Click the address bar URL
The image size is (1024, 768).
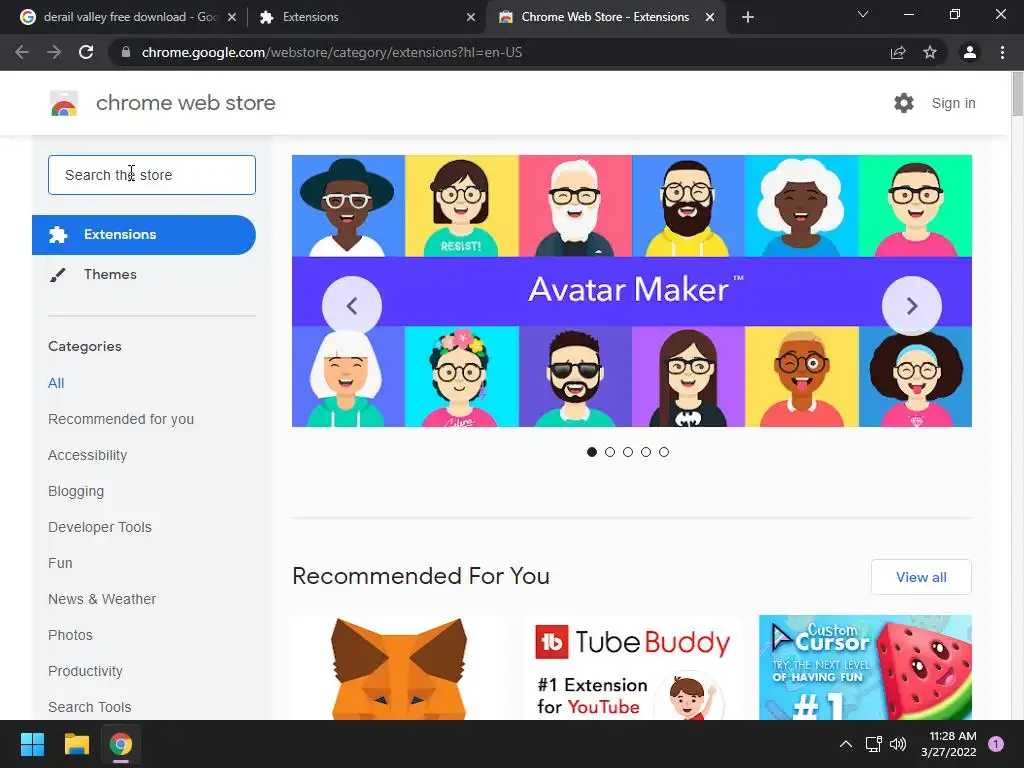[x=332, y=52]
